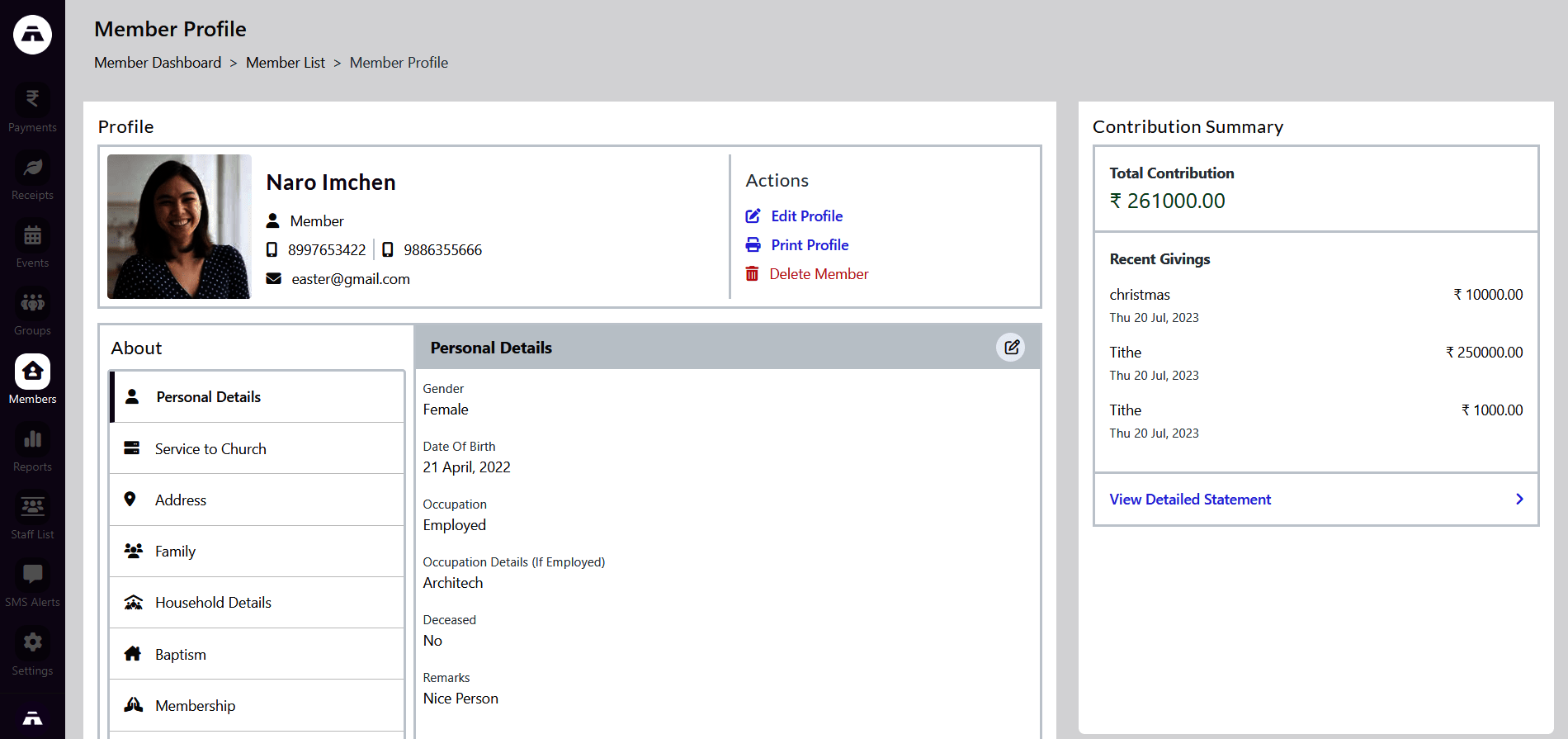Viewport: 1568px width, 739px height.
Task: Open SMS Alerts chat icon
Action: coord(32,576)
